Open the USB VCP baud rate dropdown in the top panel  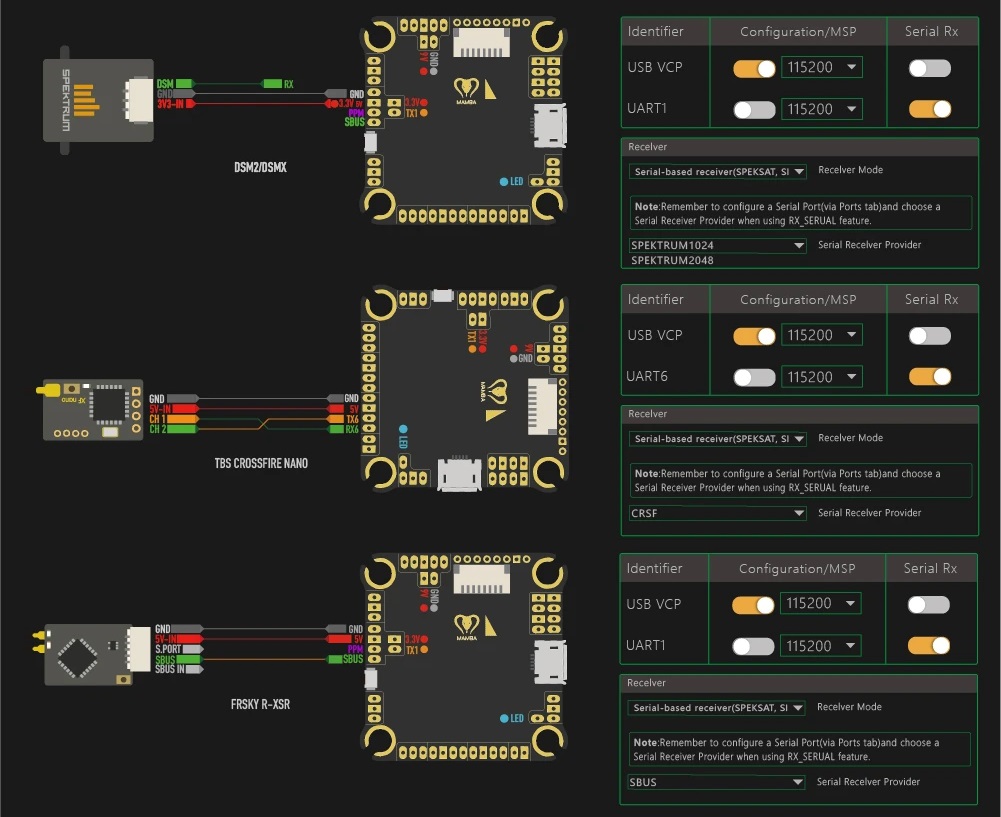pyautogui.click(x=822, y=67)
